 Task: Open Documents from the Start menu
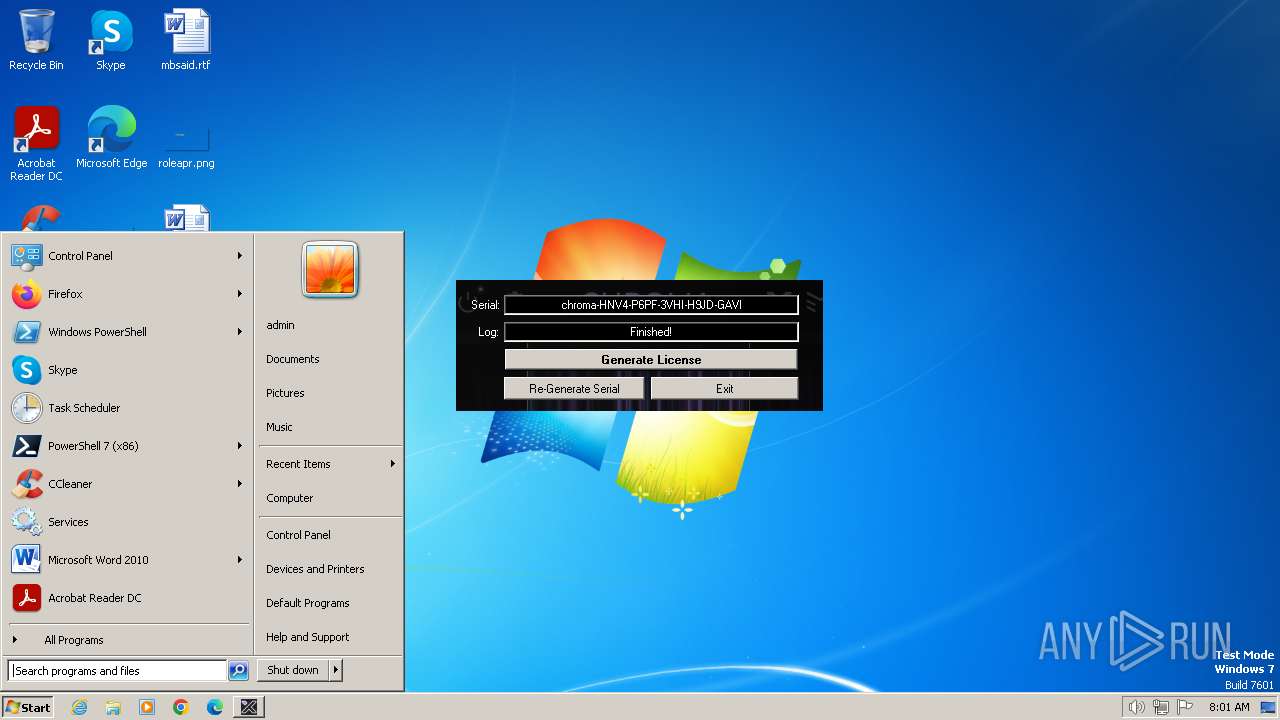(x=292, y=359)
